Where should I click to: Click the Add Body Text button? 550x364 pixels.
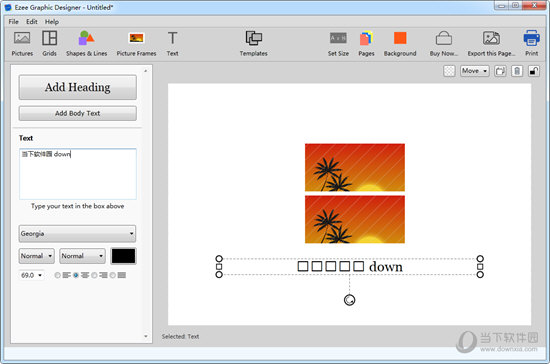[78, 113]
